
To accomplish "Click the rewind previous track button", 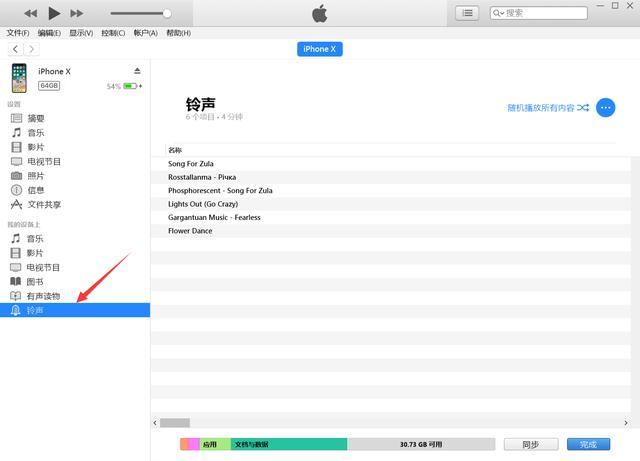I will pos(31,13).
